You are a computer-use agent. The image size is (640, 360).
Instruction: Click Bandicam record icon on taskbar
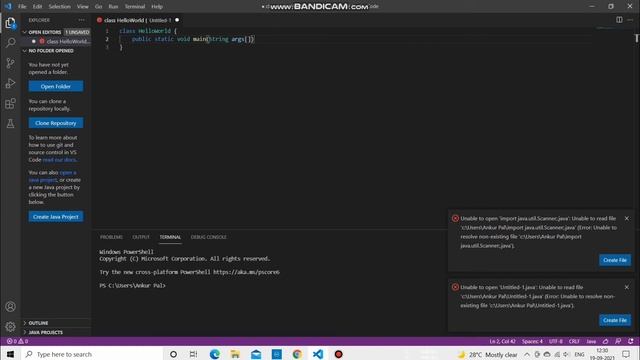[x=338, y=354]
